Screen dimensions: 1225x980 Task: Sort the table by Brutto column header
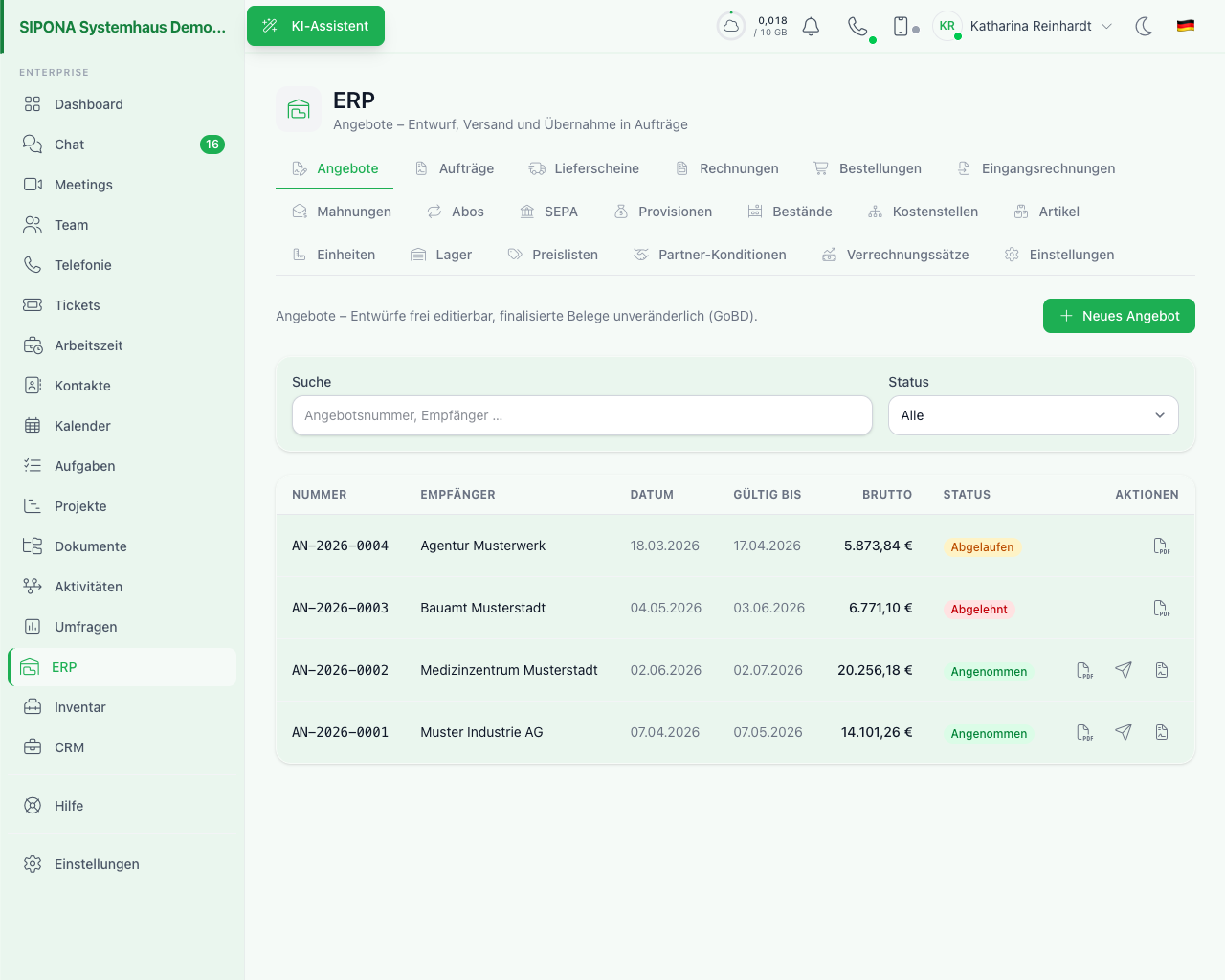[887, 495]
